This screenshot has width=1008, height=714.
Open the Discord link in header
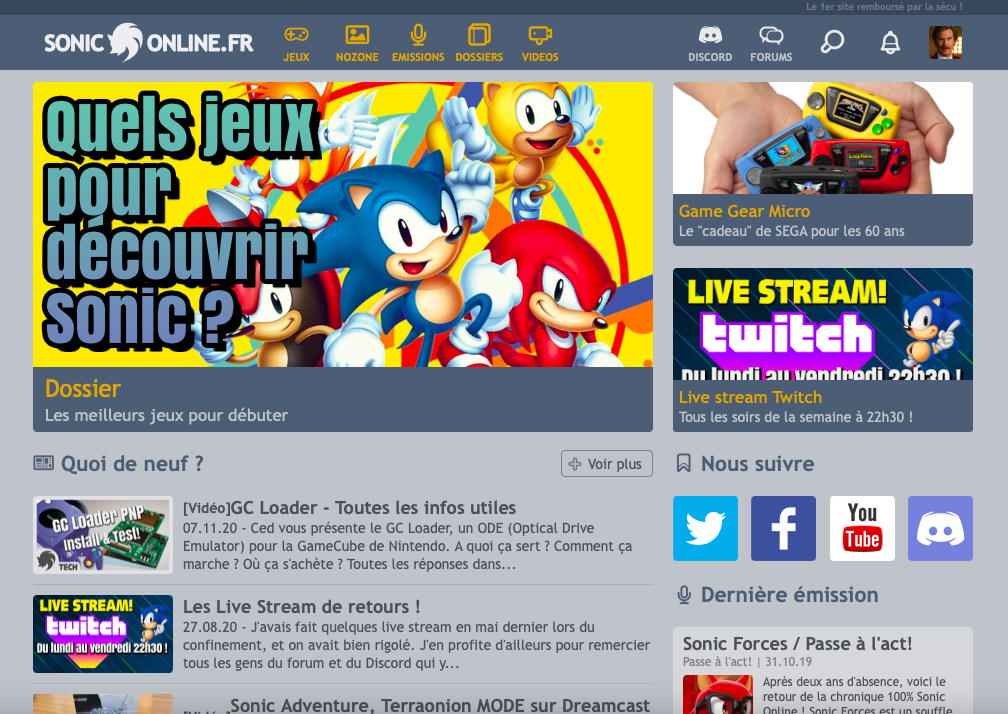click(710, 43)
